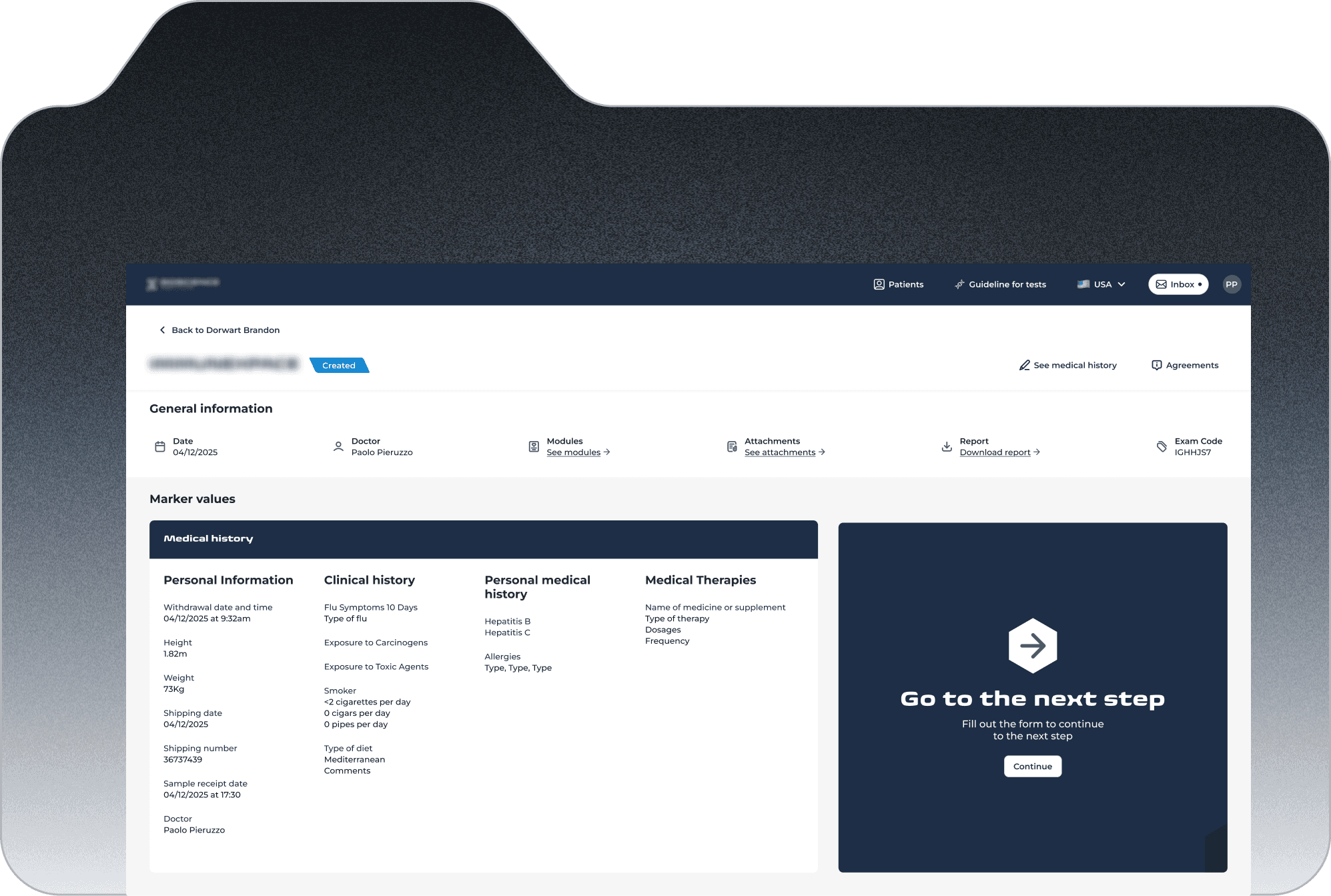Click the hexagon arrow next-step icon
This screenshot has width=1331, height=896.
[1033, 645]
